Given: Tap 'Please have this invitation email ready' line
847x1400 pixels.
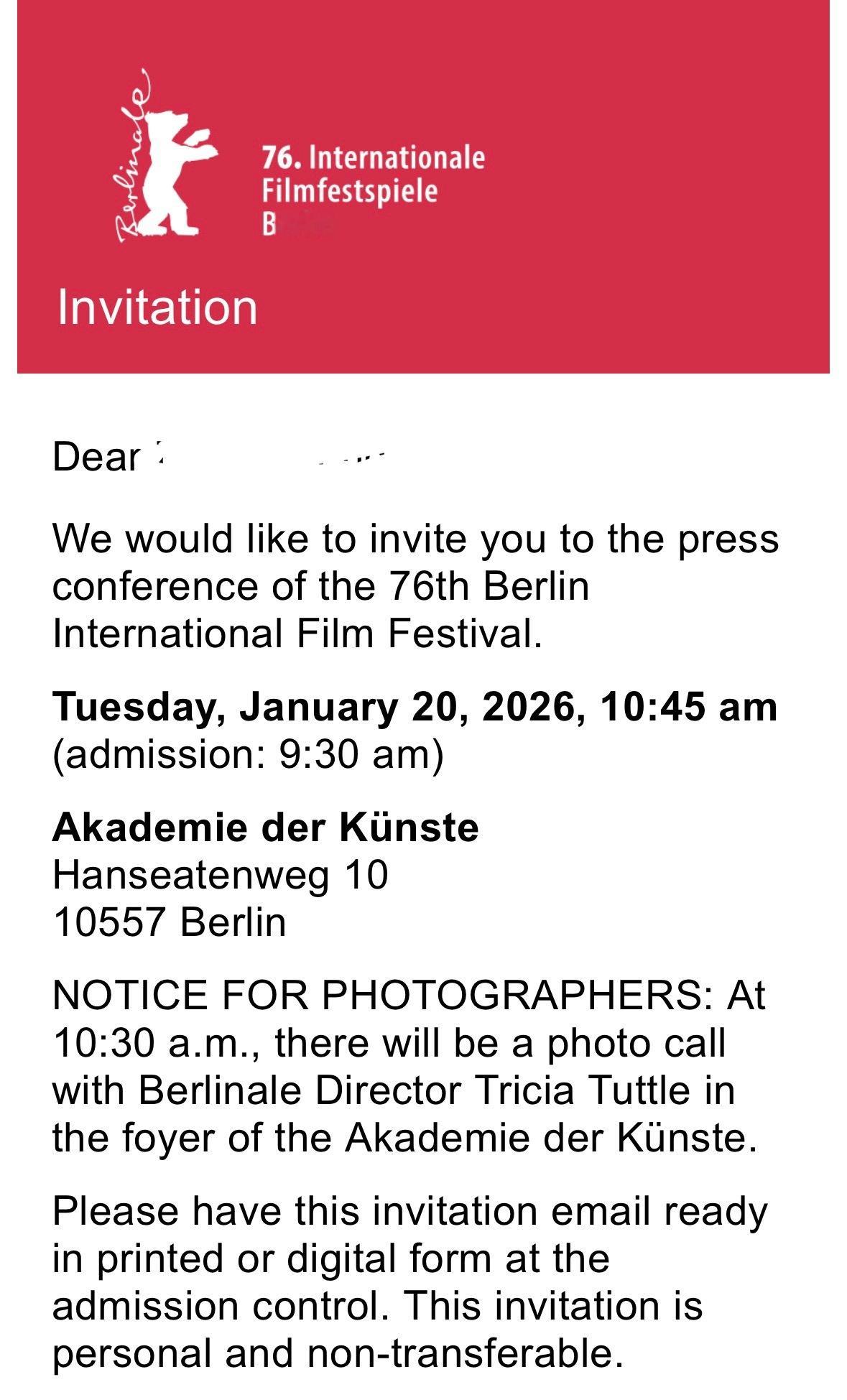Looking at the screenshot, I should click(x=410, y=1210).
